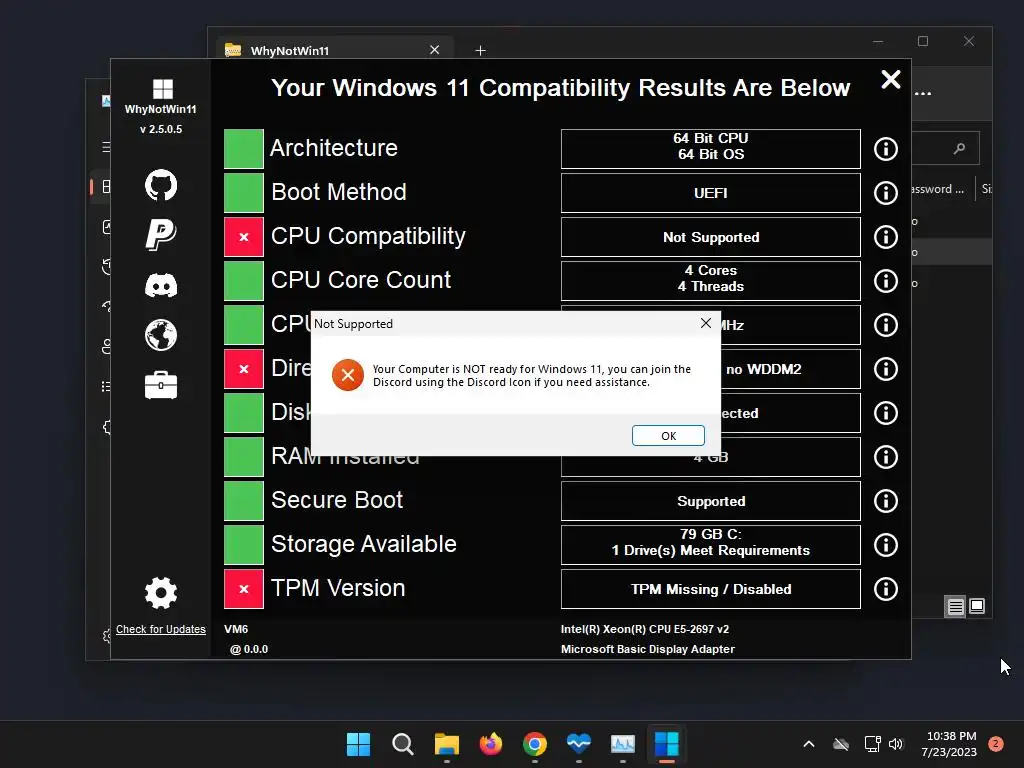This screenshot has height=768, width=1024.
Task: Click the Not Supported CPU result box
Action: pyautogui.click(x=711, y=237)
